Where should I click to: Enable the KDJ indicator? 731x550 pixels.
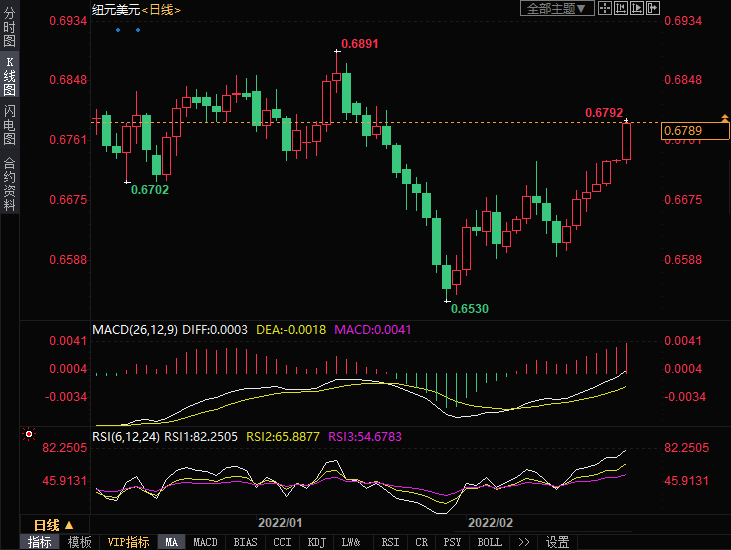(x=316, y=542)
